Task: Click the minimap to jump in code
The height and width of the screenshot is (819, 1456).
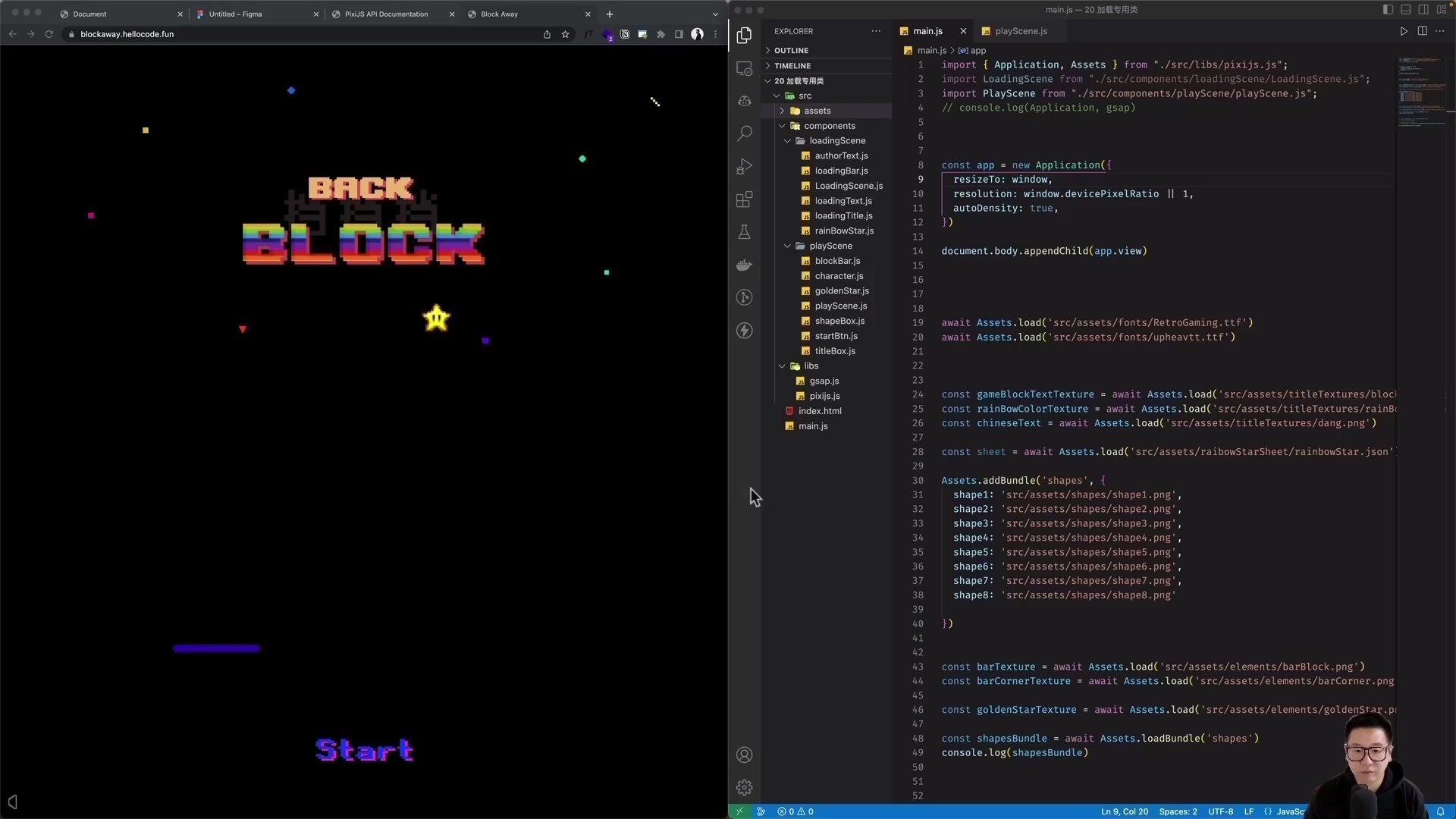Action: click(x=1422, y=91)
